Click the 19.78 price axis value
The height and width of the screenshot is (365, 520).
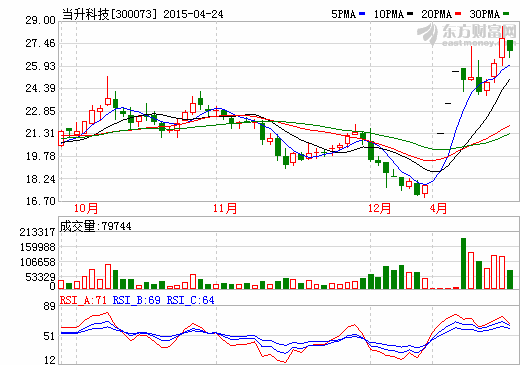click(x=40, y=156)
